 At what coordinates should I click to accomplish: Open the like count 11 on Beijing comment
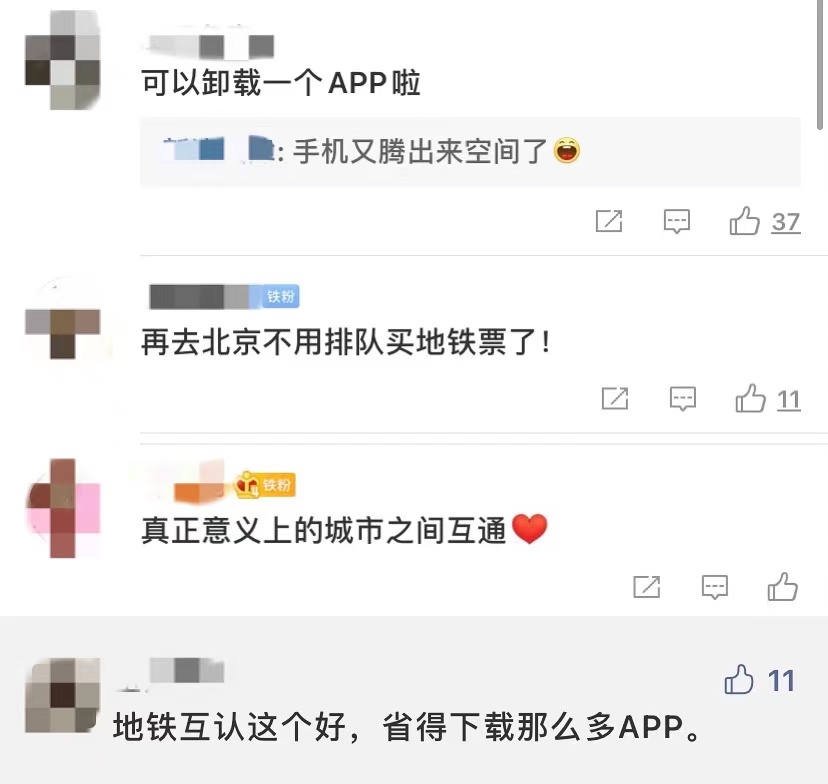click(x=789, y=400)
